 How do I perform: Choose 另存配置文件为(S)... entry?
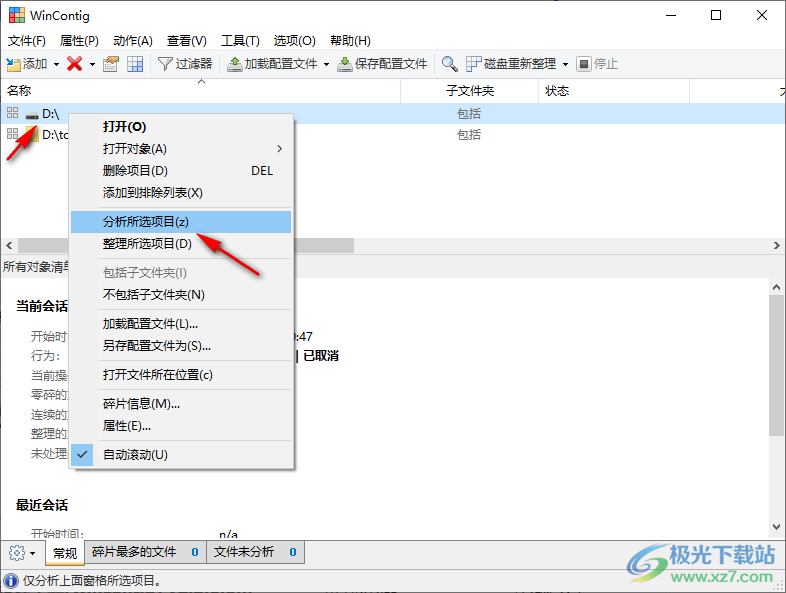pos(181,346)
